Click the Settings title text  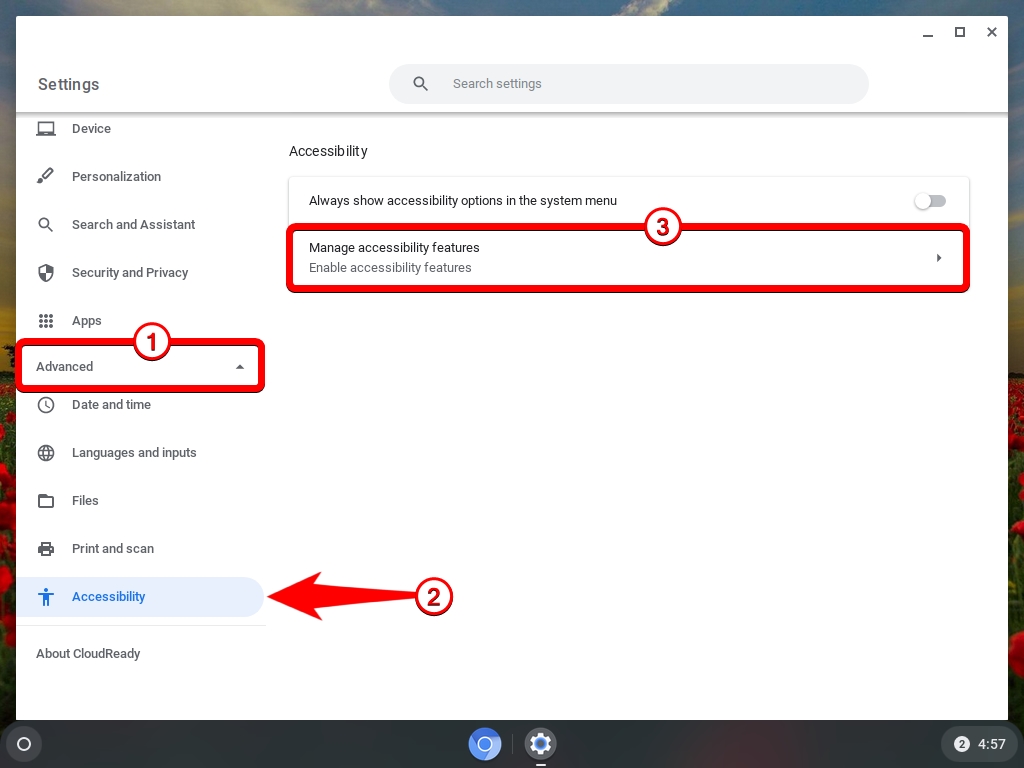[x=69, y=84]
